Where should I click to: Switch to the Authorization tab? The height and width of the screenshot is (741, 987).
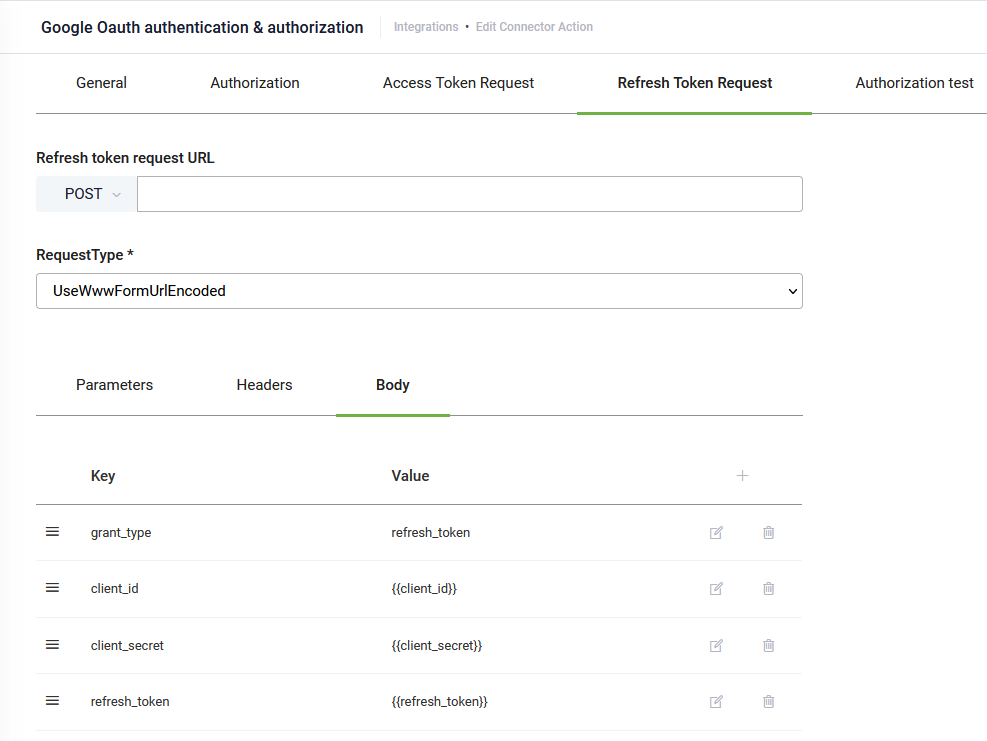tap(255, 83)
